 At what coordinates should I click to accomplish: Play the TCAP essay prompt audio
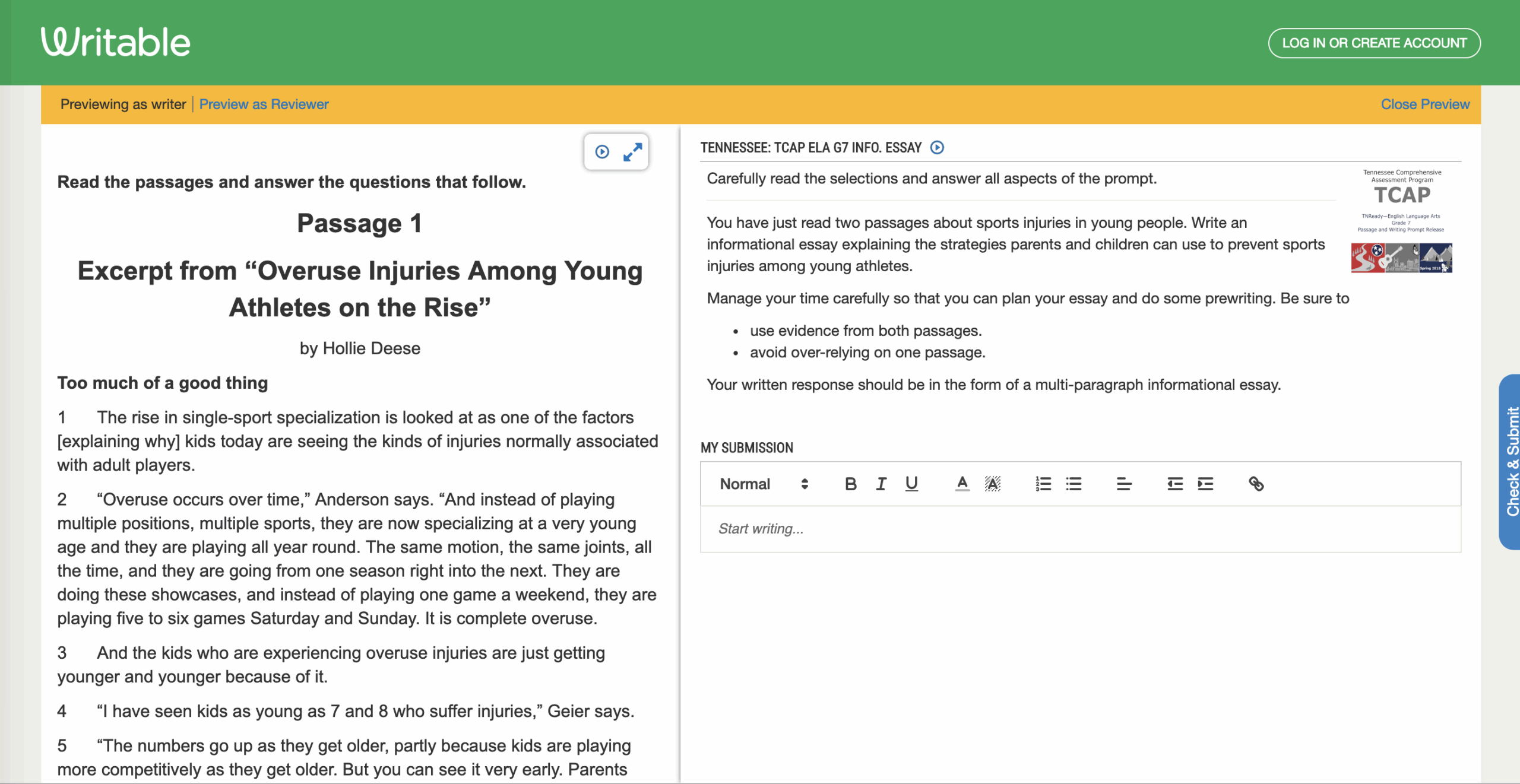(x=937, y=148)
